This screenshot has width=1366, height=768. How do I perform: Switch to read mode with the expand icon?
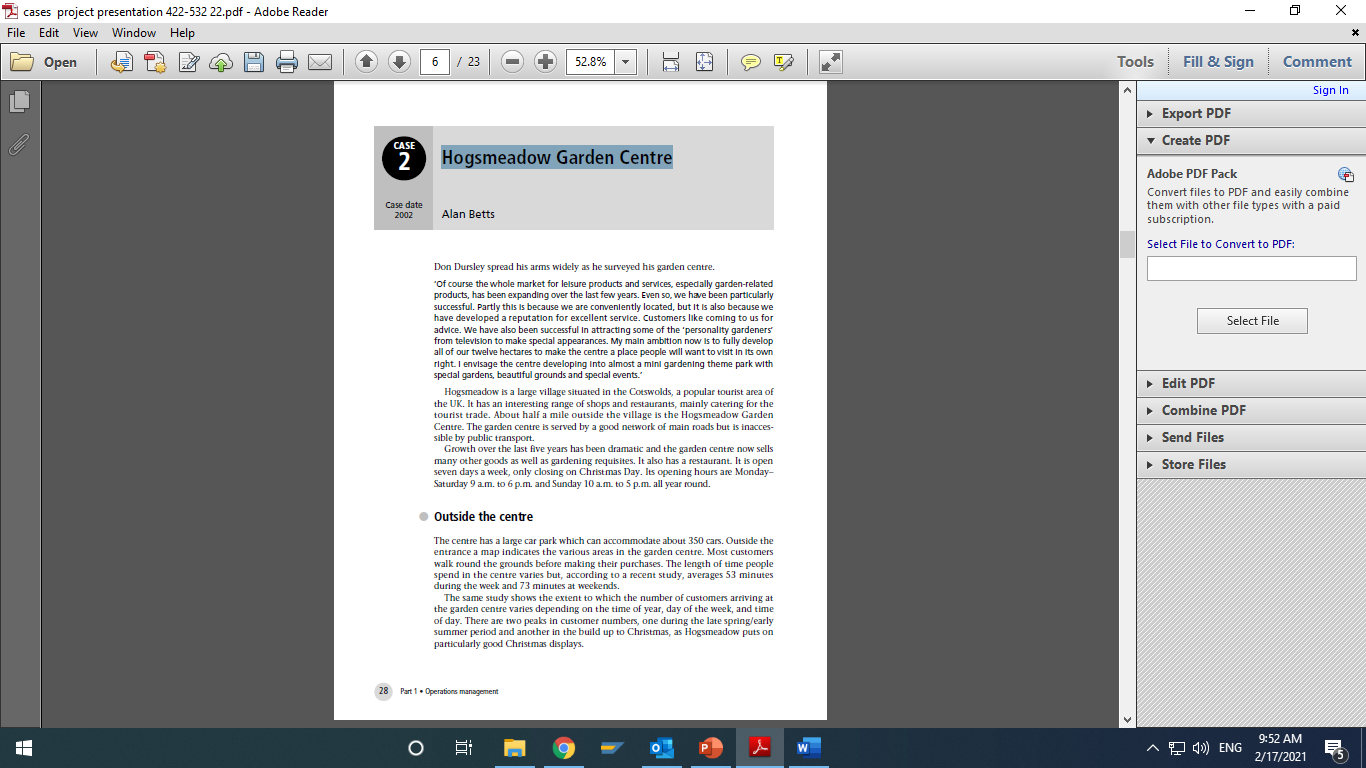click(830, 62)
